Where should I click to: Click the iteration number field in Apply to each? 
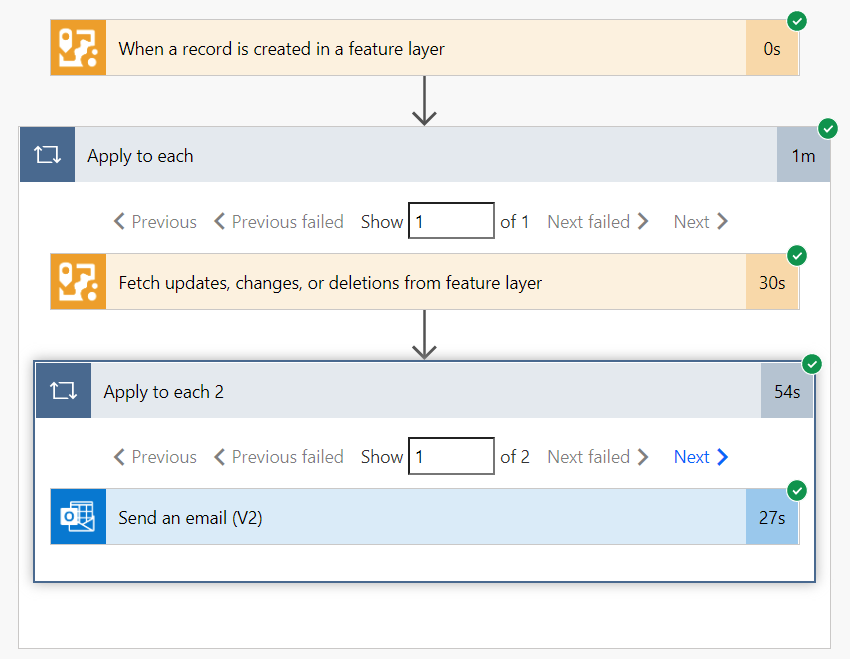pyautogui.click(x=451, y=222)
